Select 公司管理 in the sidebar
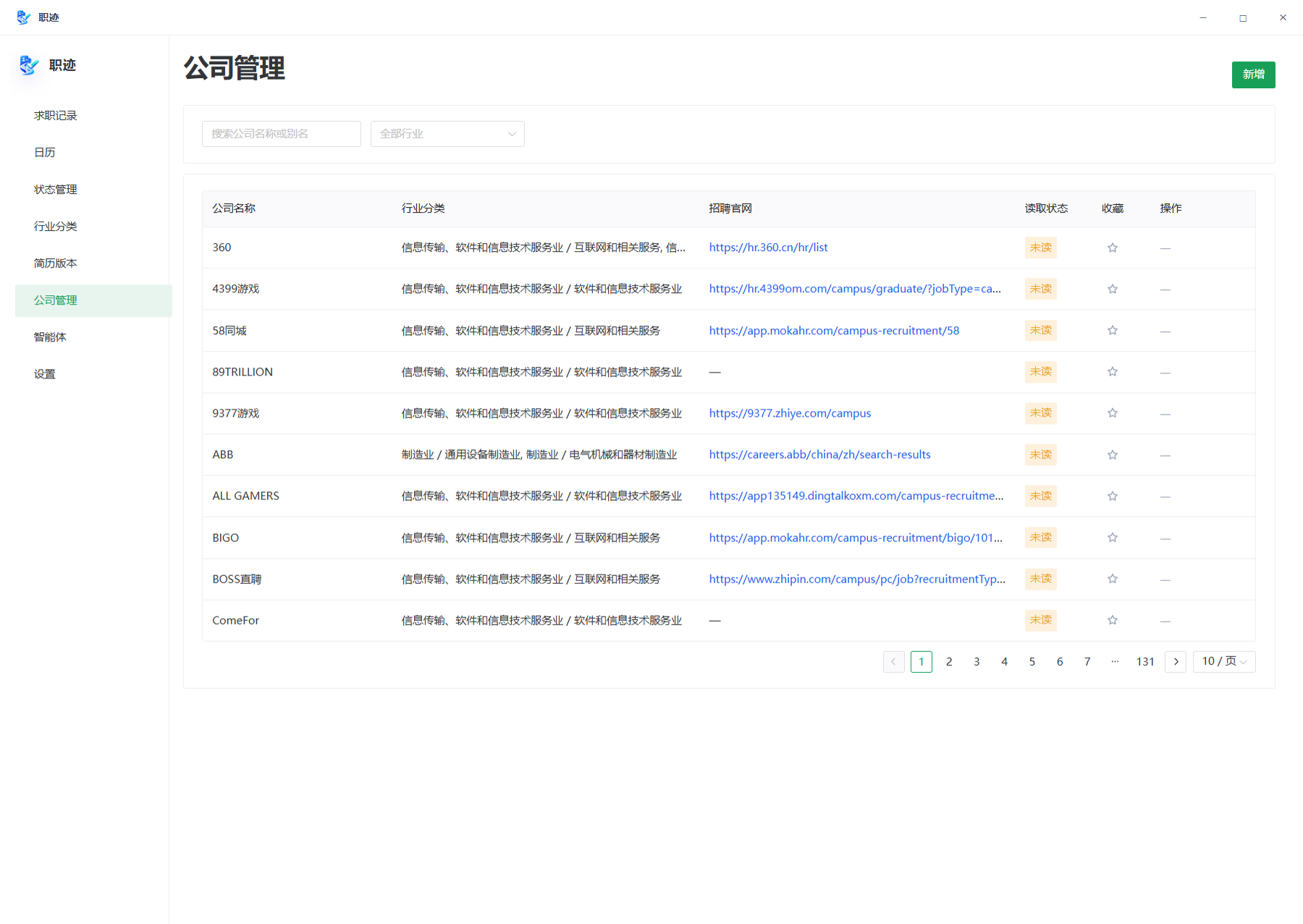Image resolution: width=1303 pixels, height=924 pixels. coord(93,300)
